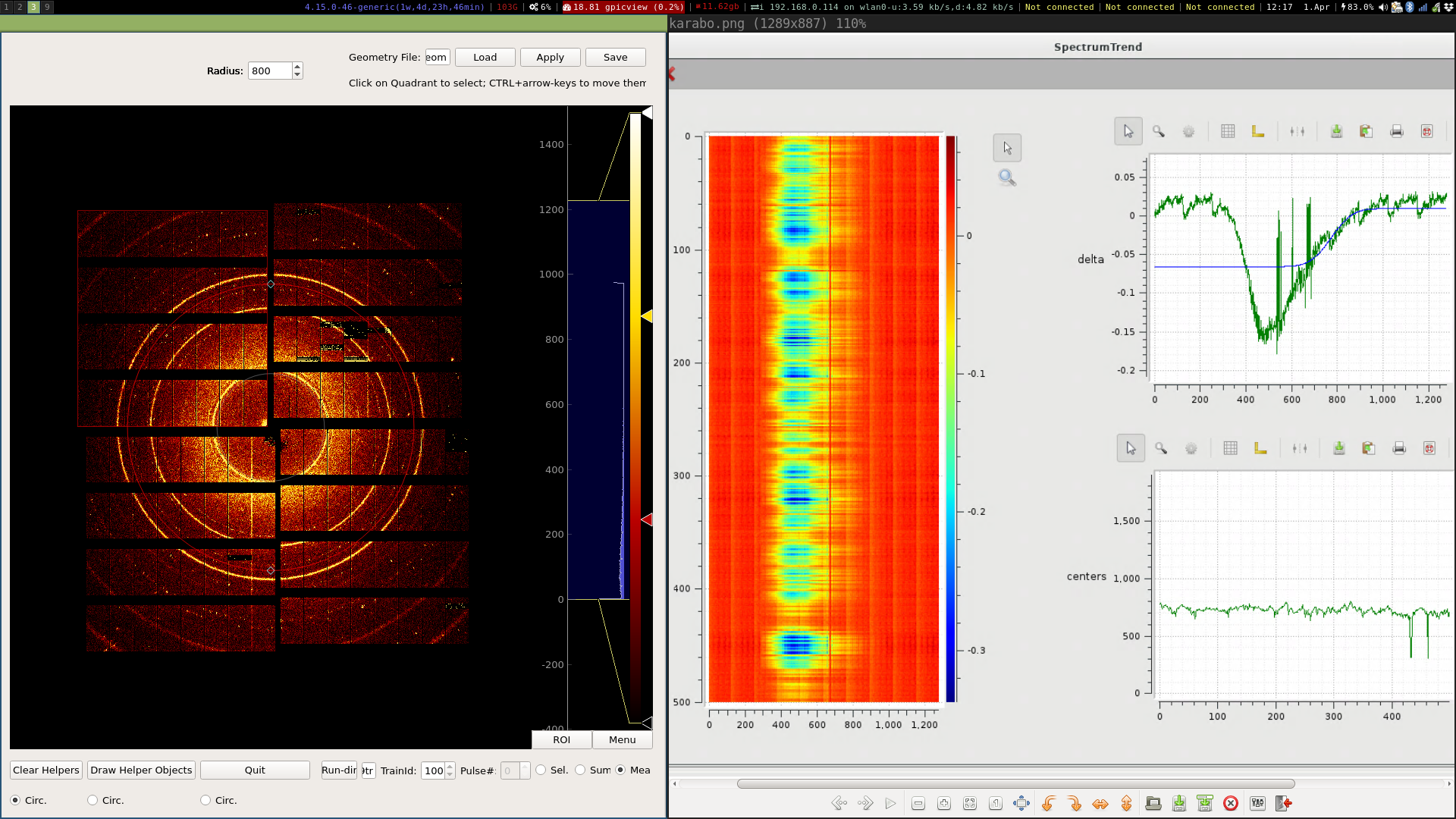The image size is (1456, 819).
Task: Activate zoom magnifier in delta plot toolbar
Action: coord(1159,131)
